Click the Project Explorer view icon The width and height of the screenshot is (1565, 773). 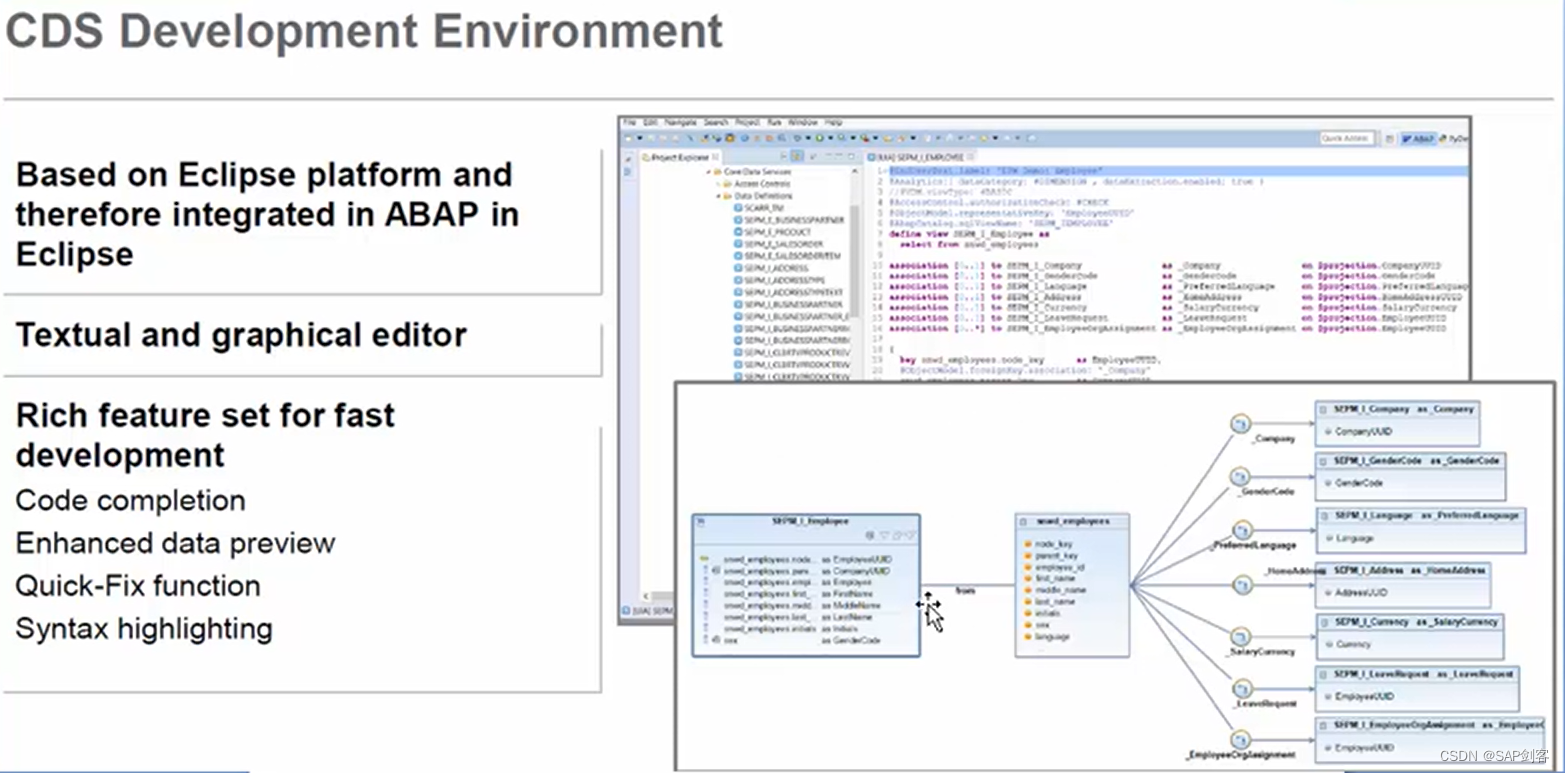(x=646, y=157)
